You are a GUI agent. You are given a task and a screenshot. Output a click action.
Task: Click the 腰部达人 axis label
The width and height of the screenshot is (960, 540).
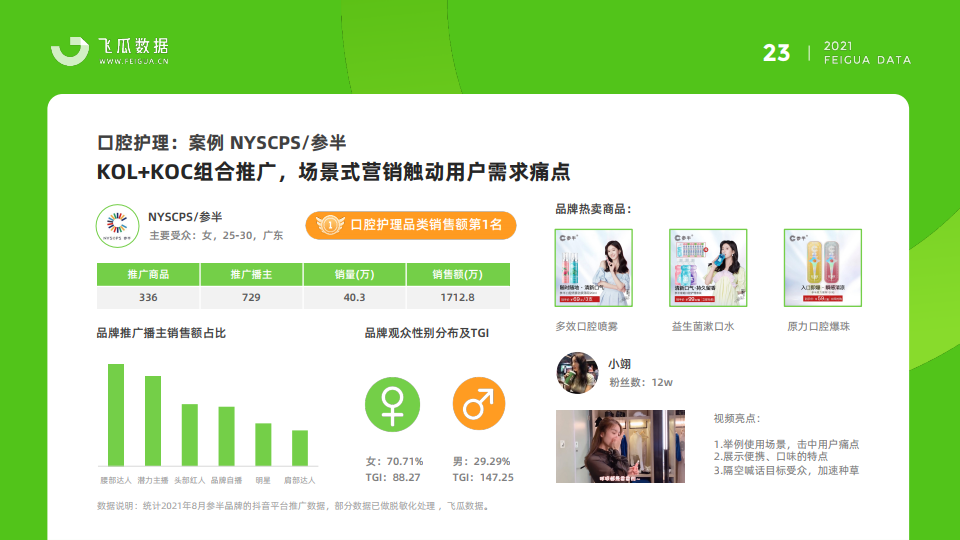point(116,480)
